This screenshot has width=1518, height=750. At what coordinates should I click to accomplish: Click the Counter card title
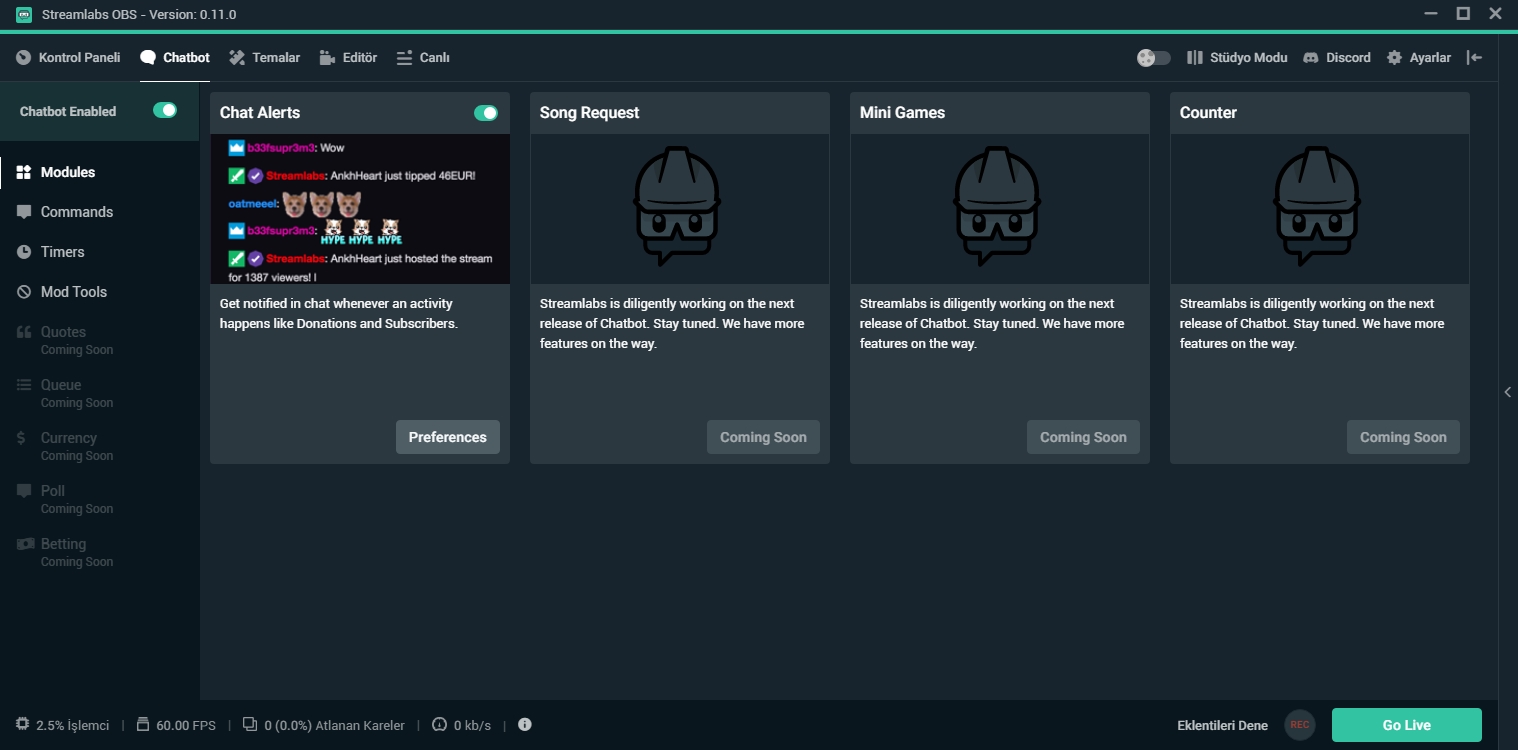point(1209,113)
